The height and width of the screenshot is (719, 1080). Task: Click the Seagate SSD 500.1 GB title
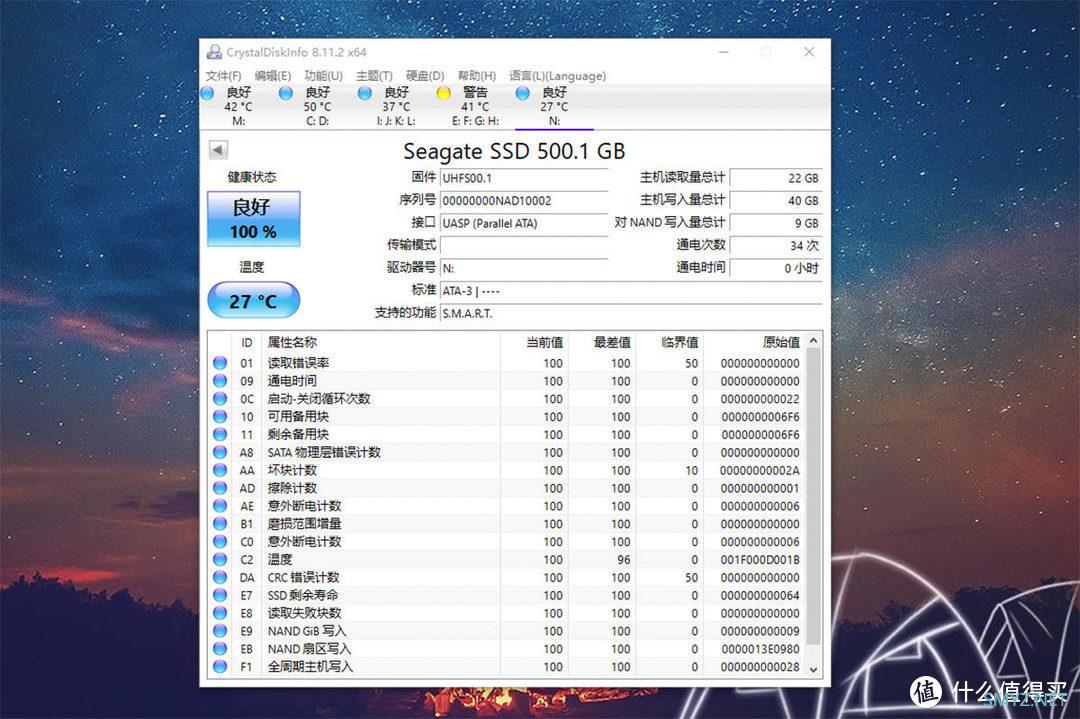click(x=514, y=151)
